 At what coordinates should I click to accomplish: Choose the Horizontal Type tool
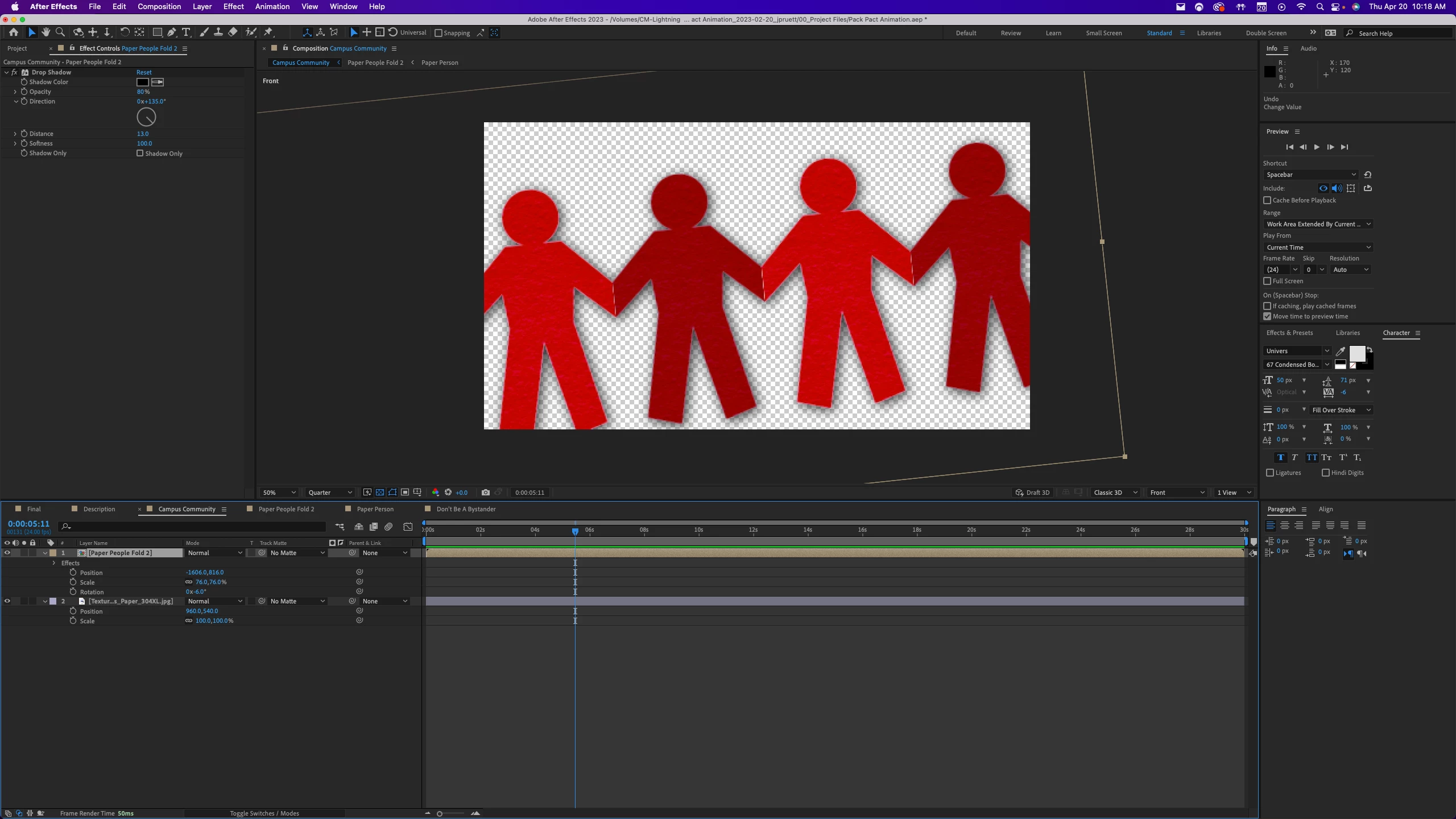tap(186, 32)
